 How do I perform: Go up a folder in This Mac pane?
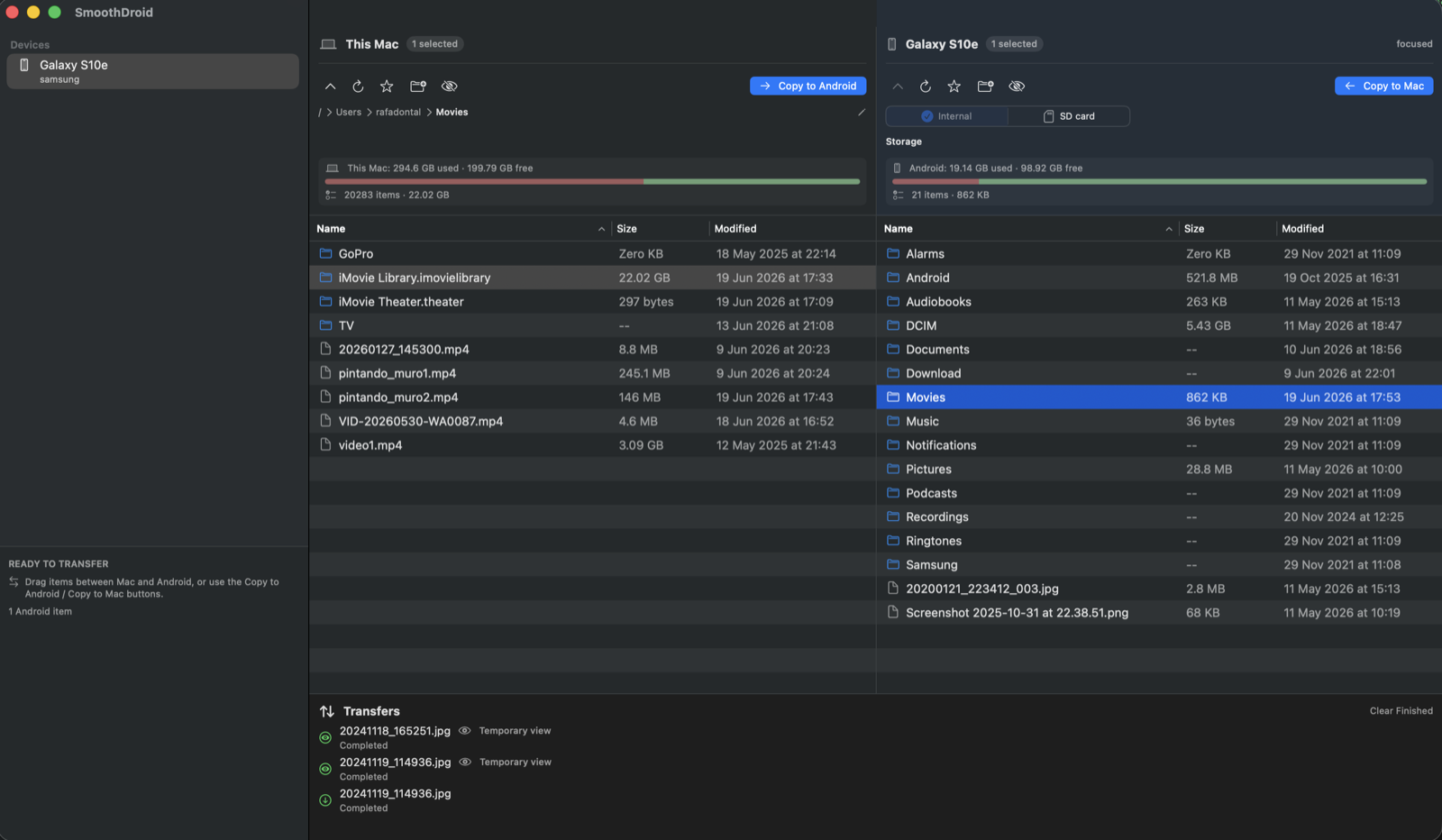(x=331, y=87)
